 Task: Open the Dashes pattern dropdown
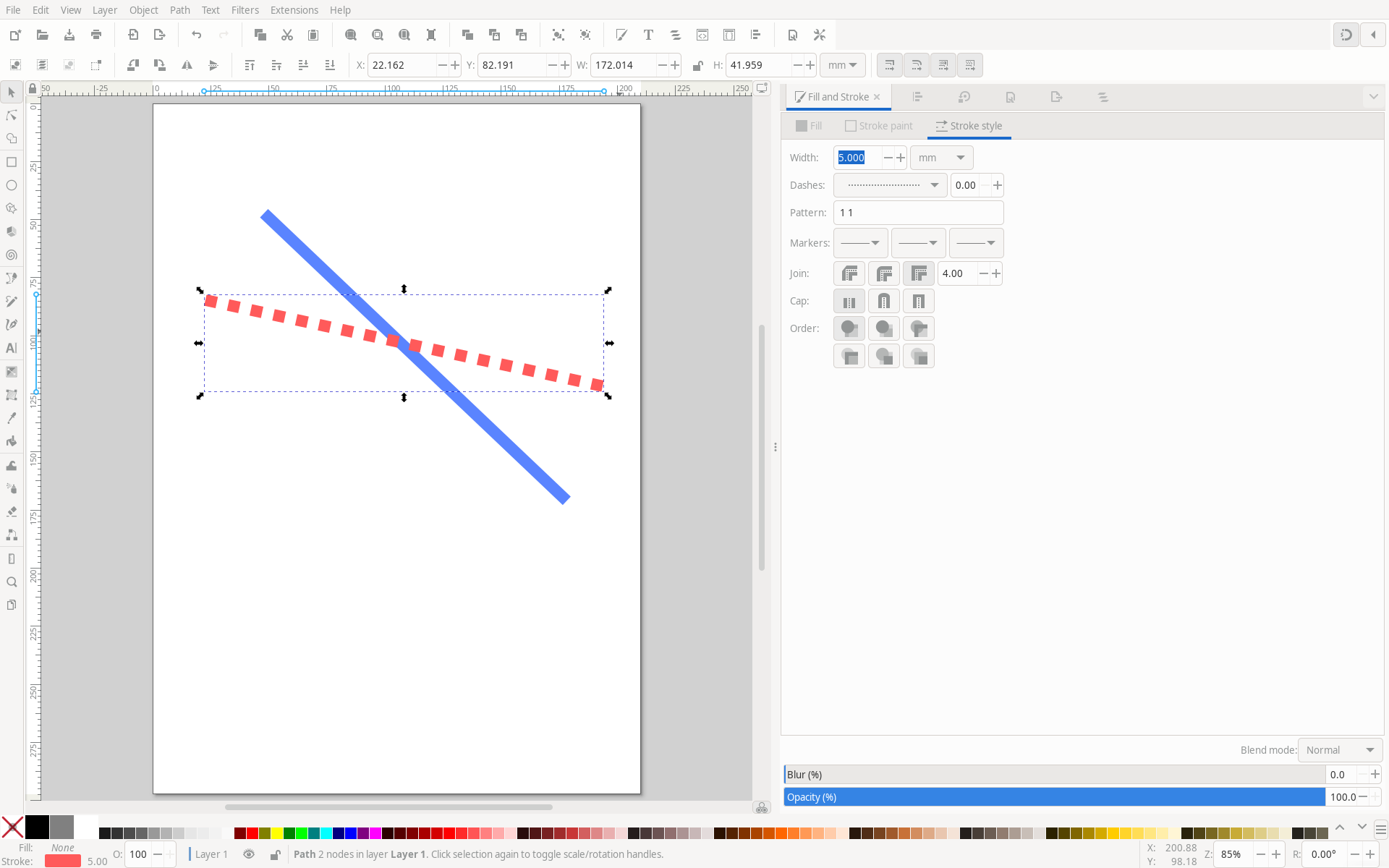pyautogui.click(x=890, y=185)
